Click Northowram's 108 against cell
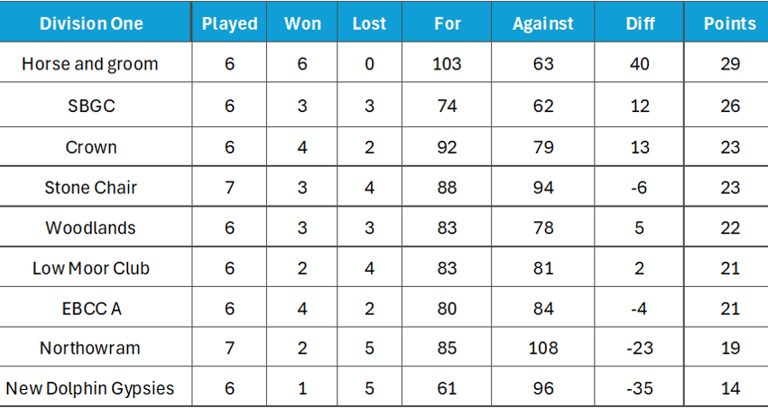 (543, 348)
